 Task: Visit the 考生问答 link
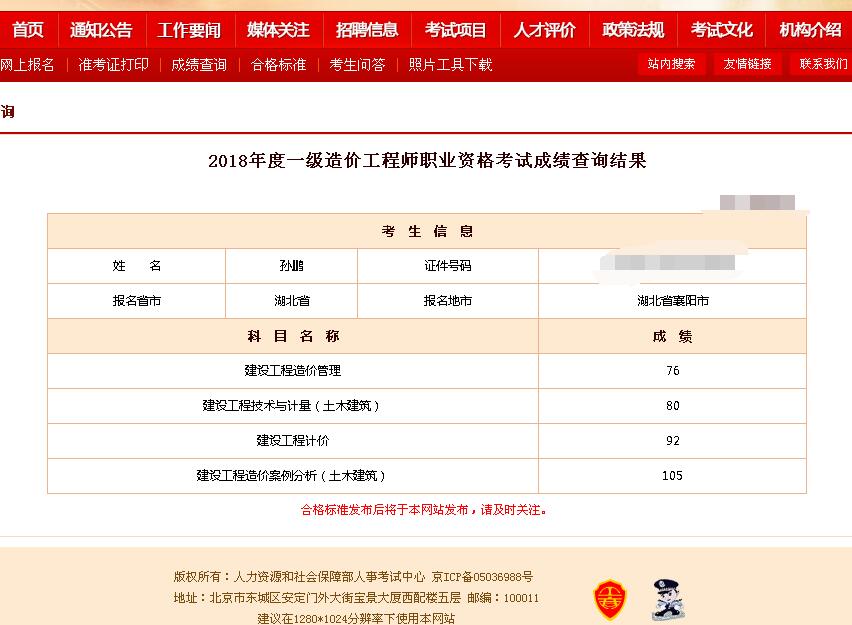[x=357, y=65]
